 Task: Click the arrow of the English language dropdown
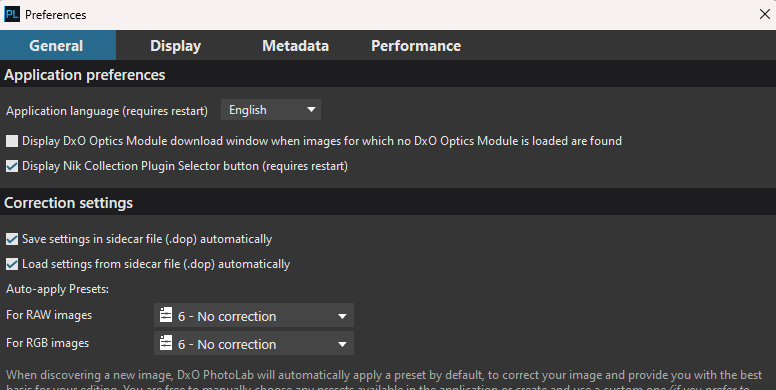311,109
